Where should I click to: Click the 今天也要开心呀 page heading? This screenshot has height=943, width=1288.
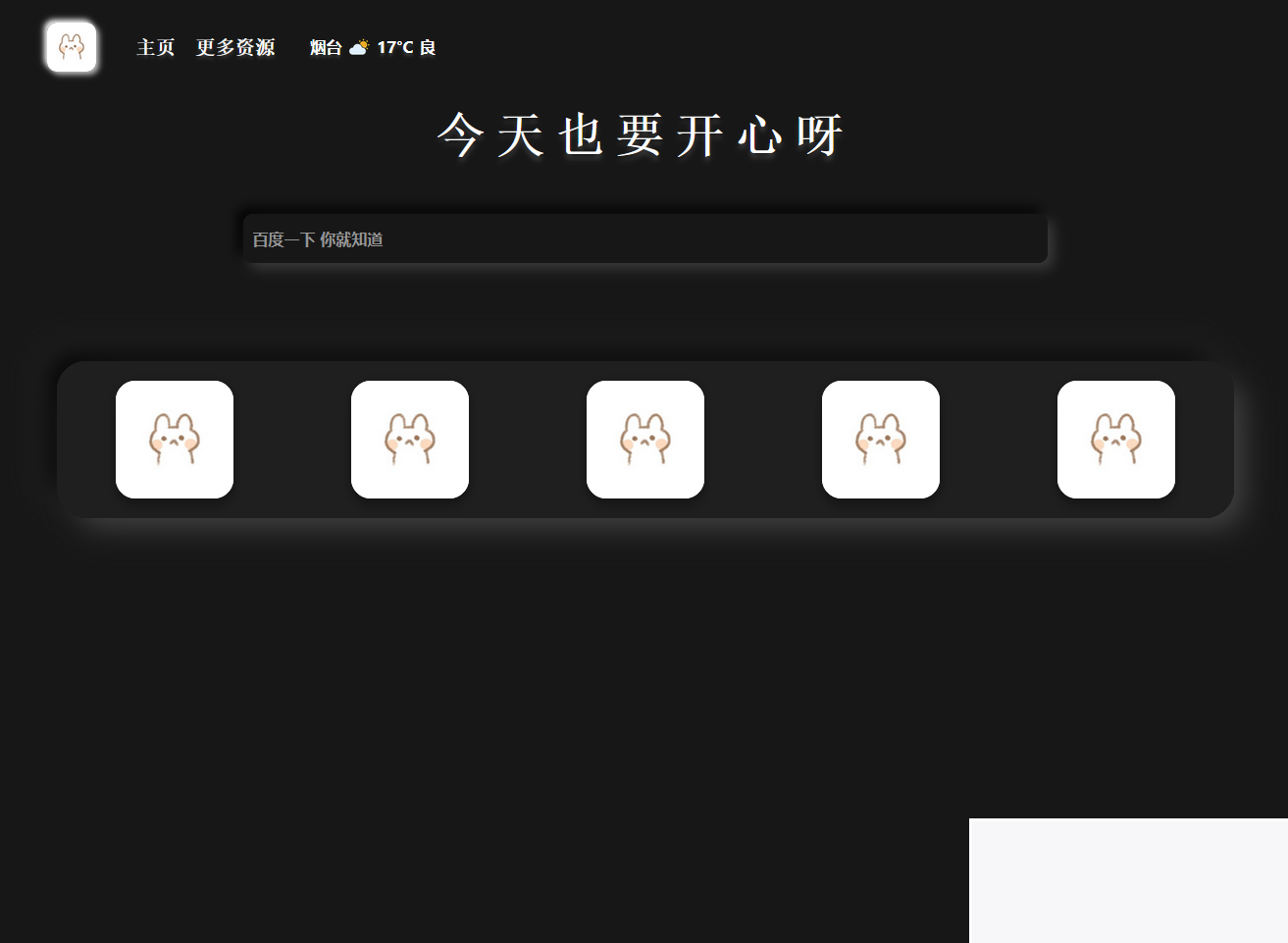point(643,137)
